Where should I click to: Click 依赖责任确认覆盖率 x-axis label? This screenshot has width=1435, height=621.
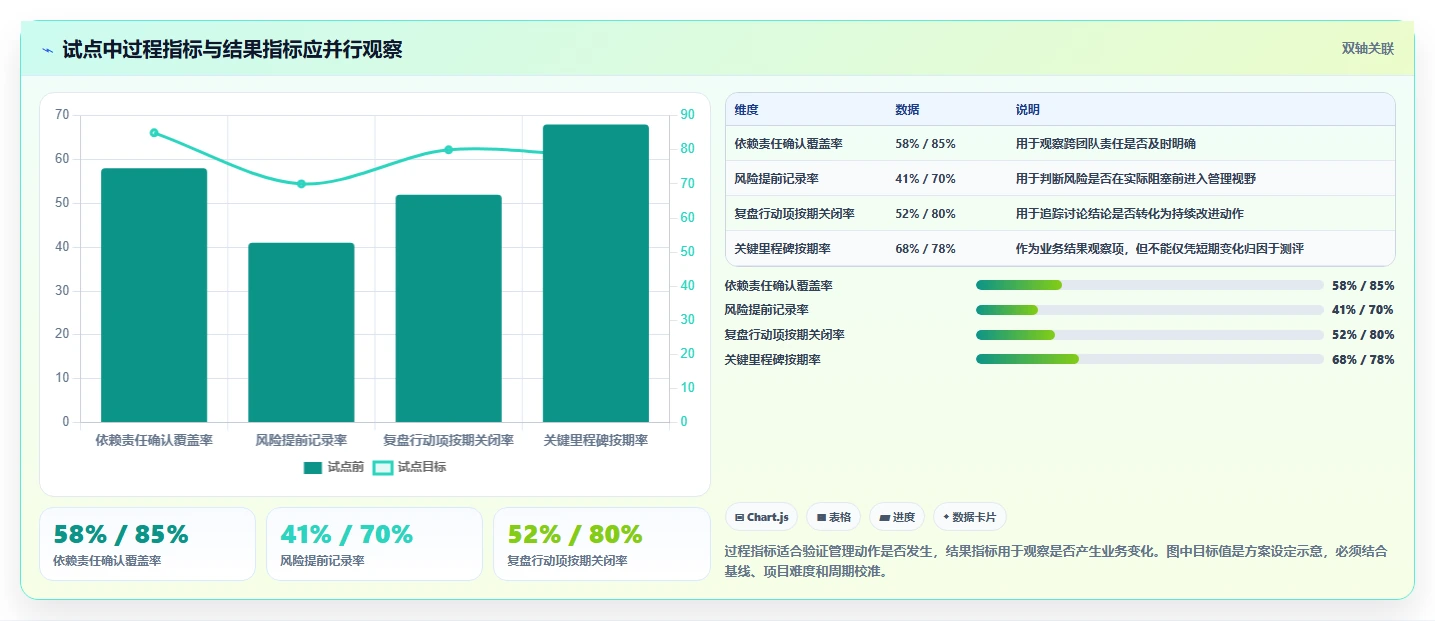pos(154,440)
